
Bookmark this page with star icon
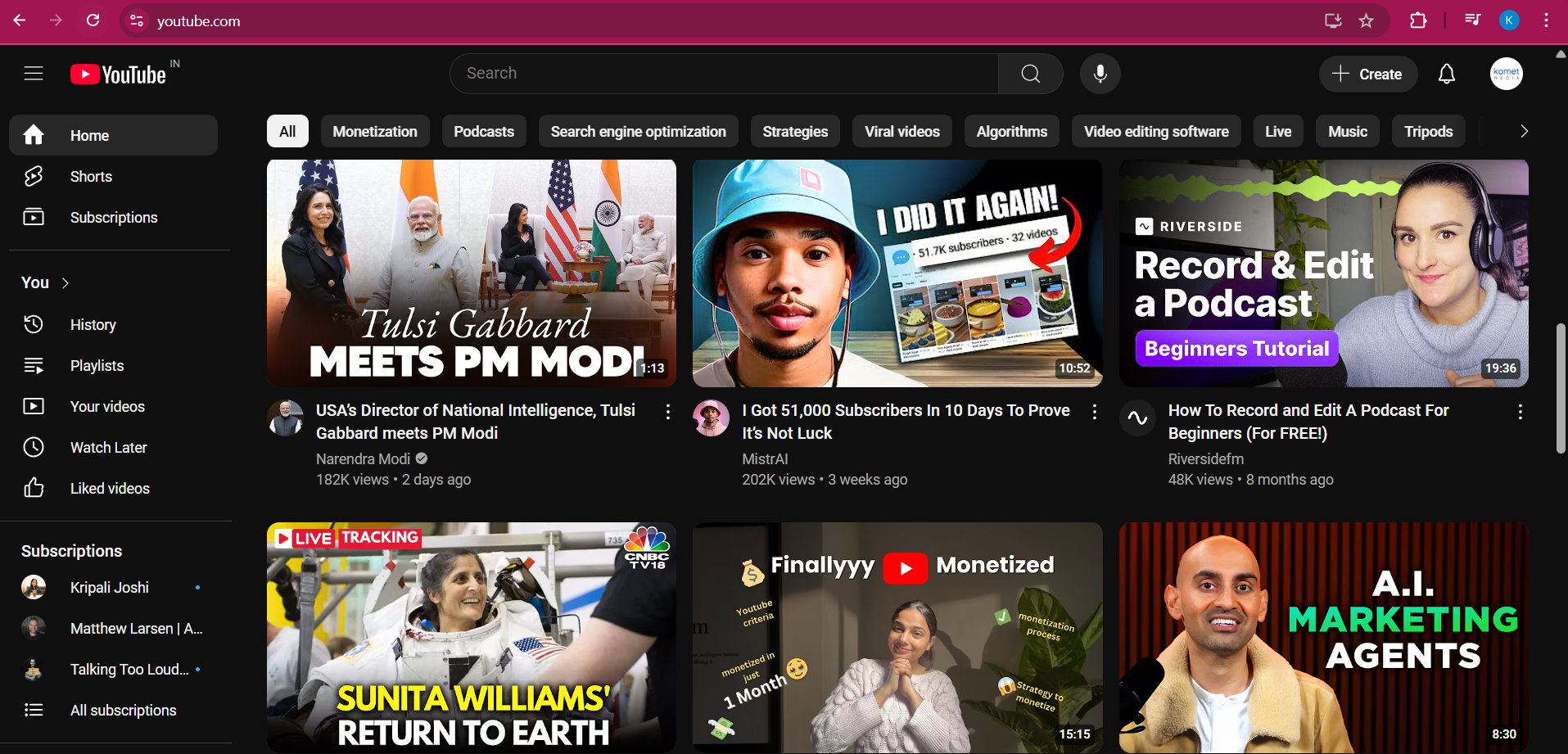[x=1367, y=20]
